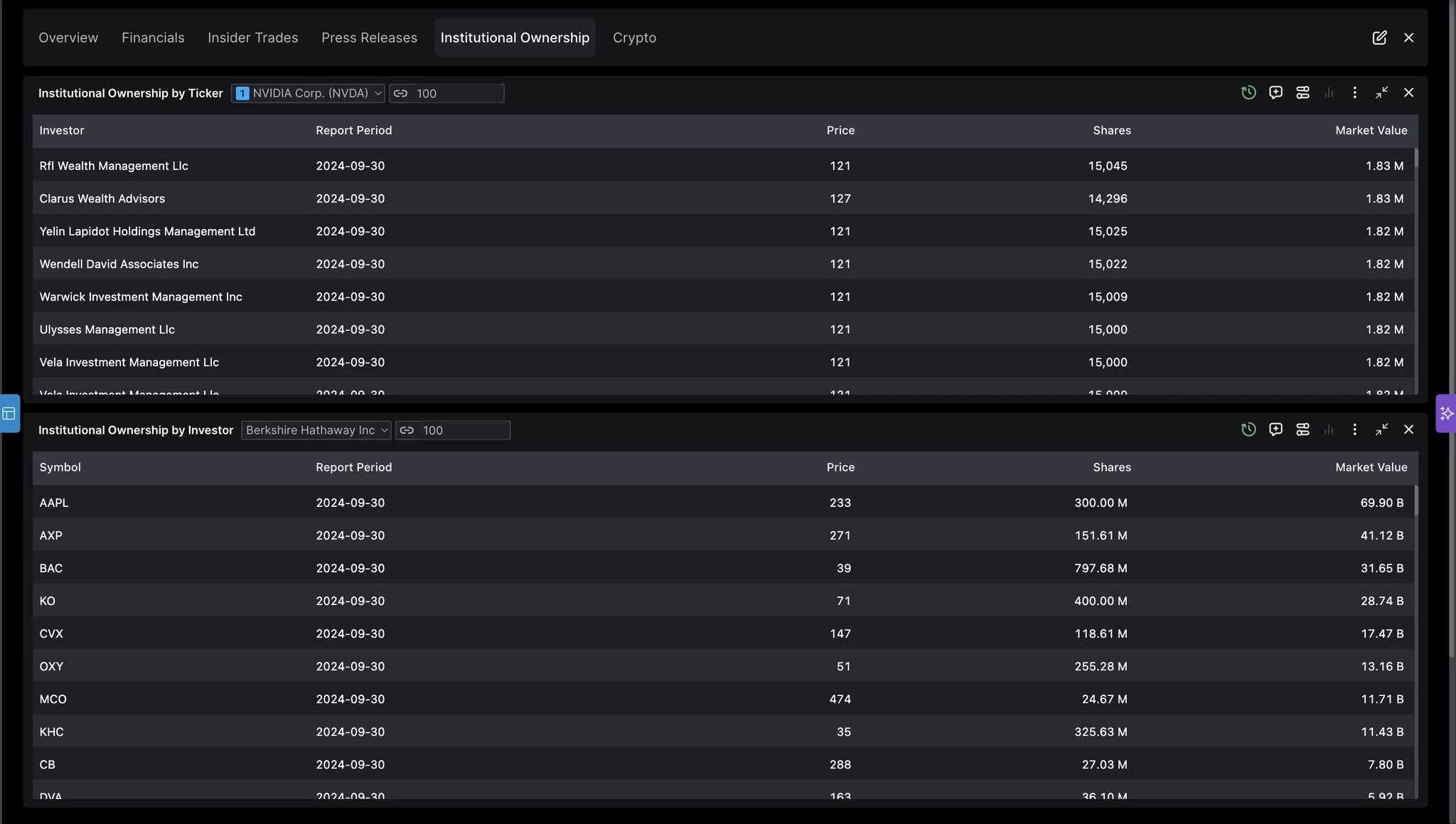Collapse the Ownership by Ticker widget

point(1381,93)
